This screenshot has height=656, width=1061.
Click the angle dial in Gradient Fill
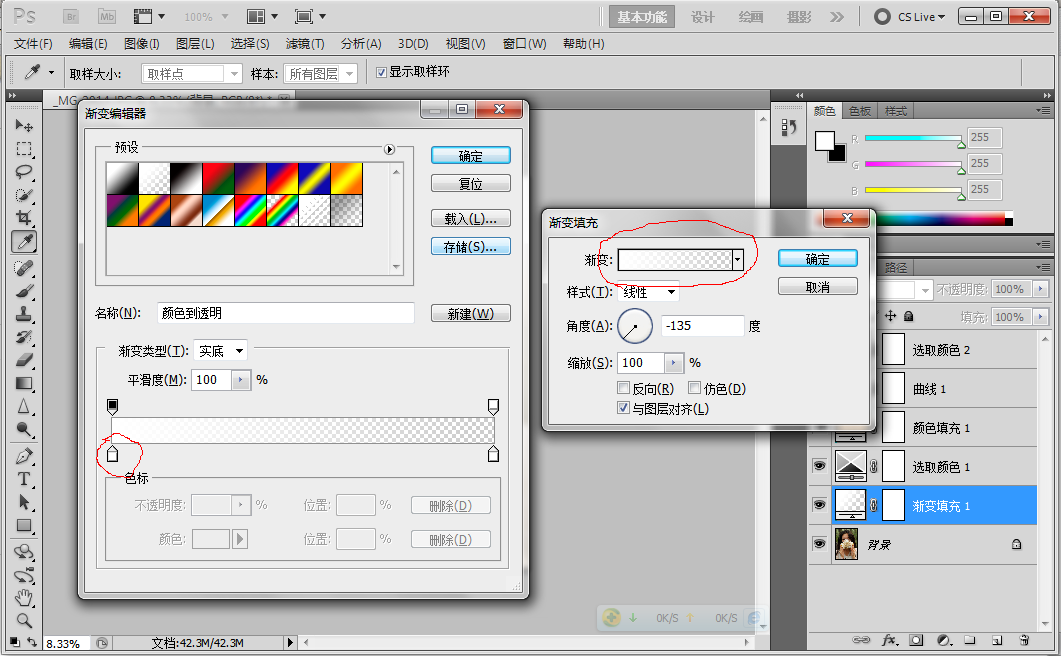click(635, 326)
